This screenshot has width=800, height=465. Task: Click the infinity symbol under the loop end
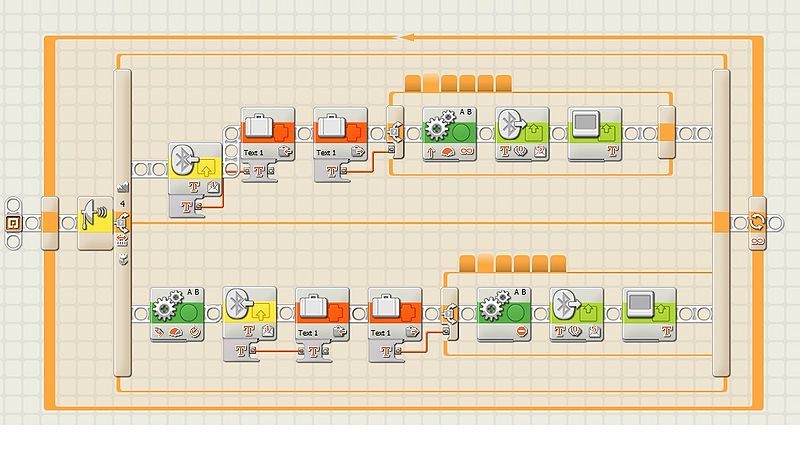(x=757, y=241)
